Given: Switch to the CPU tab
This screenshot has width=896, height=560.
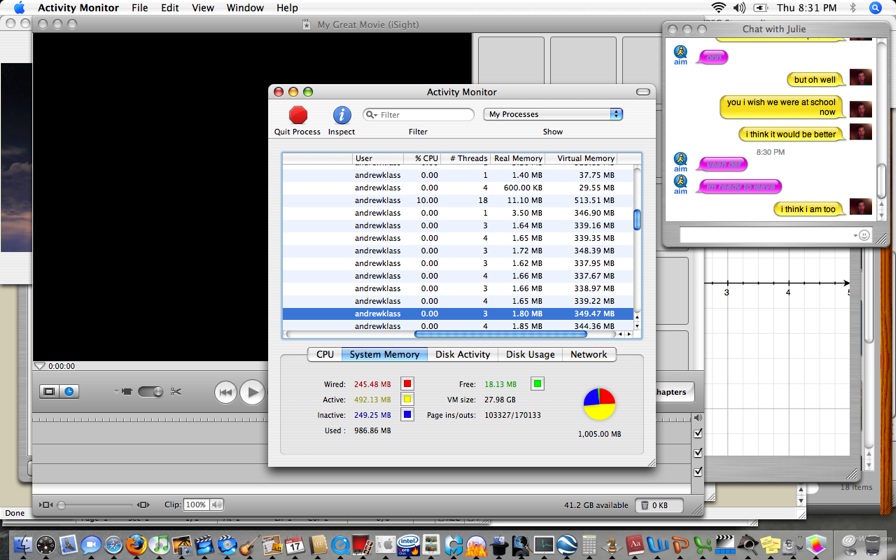Looking at the screenshot, I should 325,354.
